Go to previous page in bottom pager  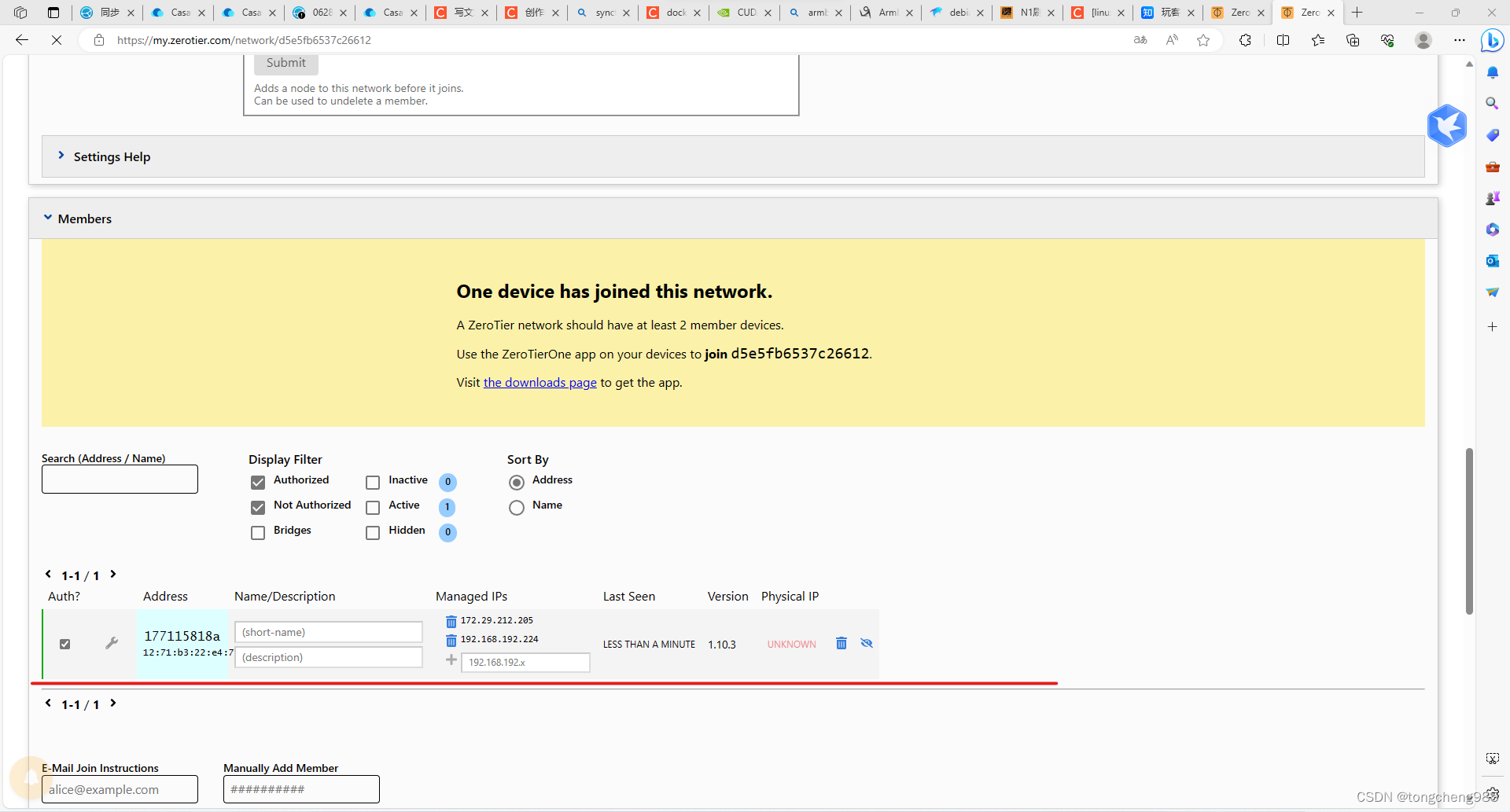click(48, 704)
